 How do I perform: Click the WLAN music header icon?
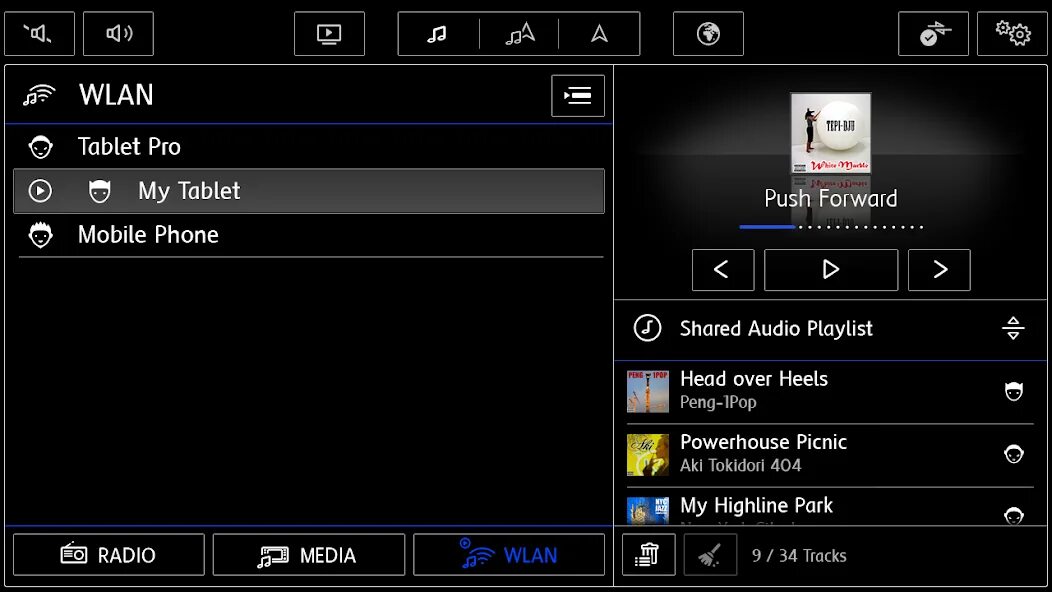coord(39,95)
